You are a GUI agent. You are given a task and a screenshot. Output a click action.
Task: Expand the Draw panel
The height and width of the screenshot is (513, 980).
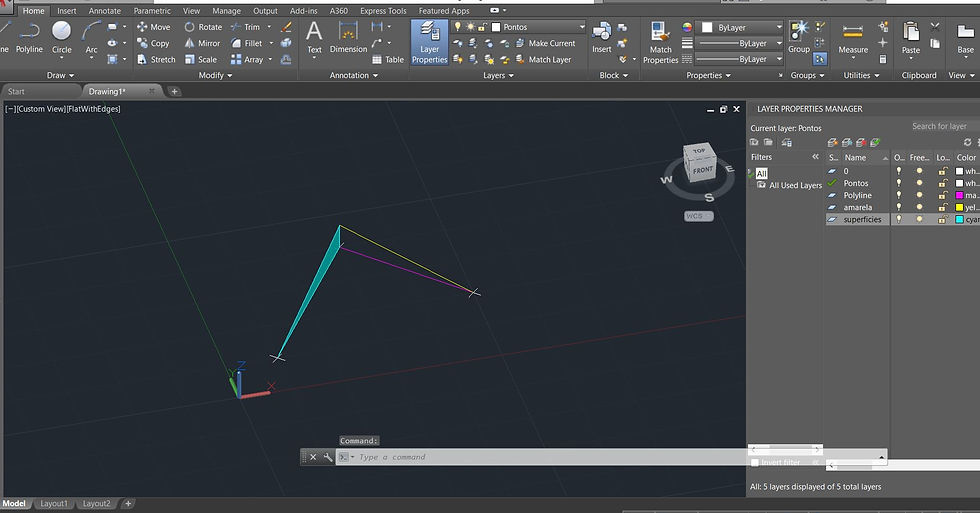coord(60,75)
